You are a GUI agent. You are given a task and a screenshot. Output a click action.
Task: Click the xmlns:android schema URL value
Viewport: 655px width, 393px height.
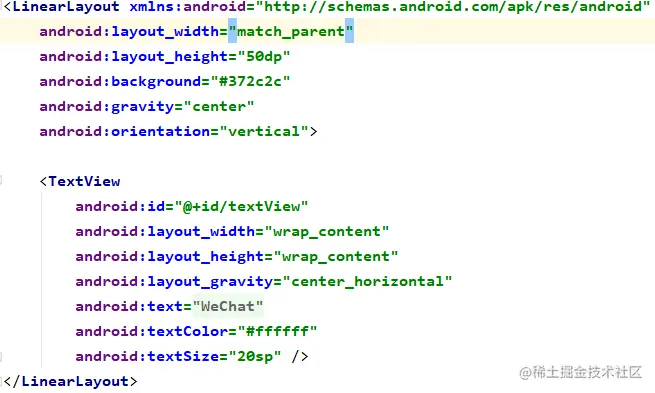click(453, 7)
